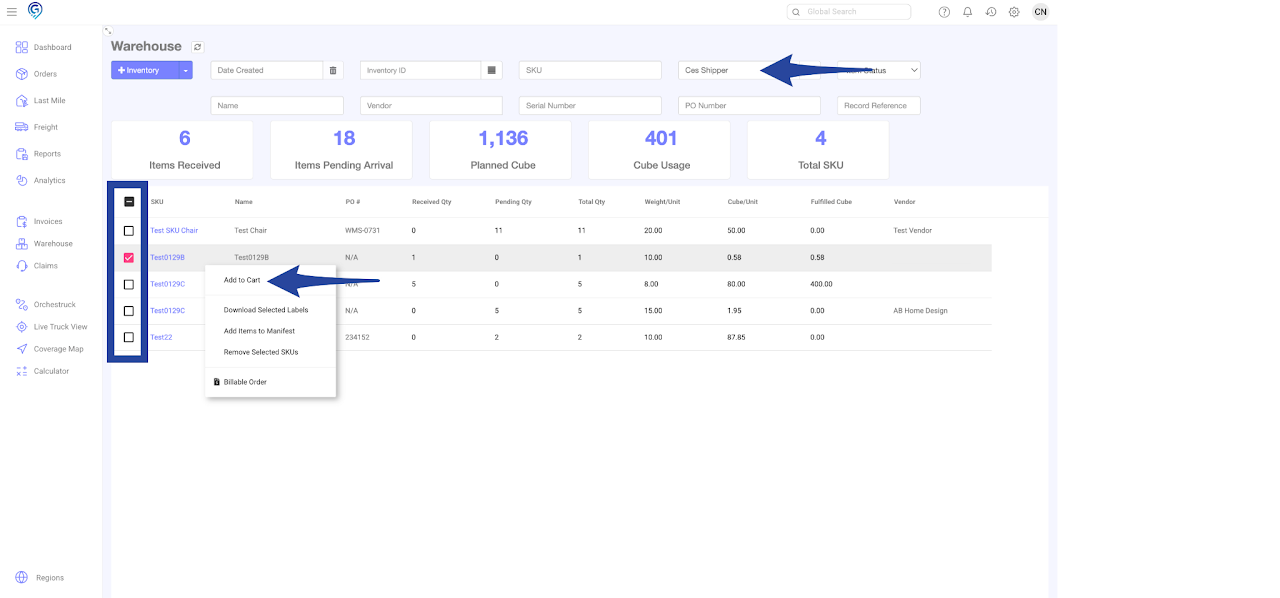Click the Serial Number field
Viewport: 1280px width, 598px height.
pos(590,105)
